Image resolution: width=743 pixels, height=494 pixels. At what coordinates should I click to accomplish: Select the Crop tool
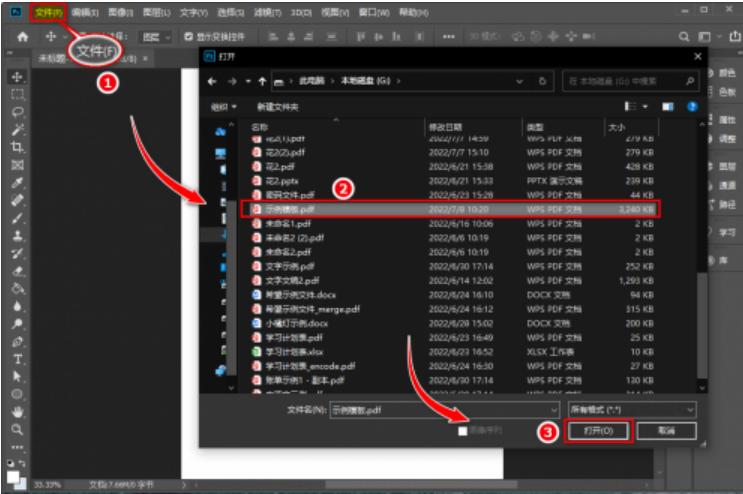pos(17,147)
